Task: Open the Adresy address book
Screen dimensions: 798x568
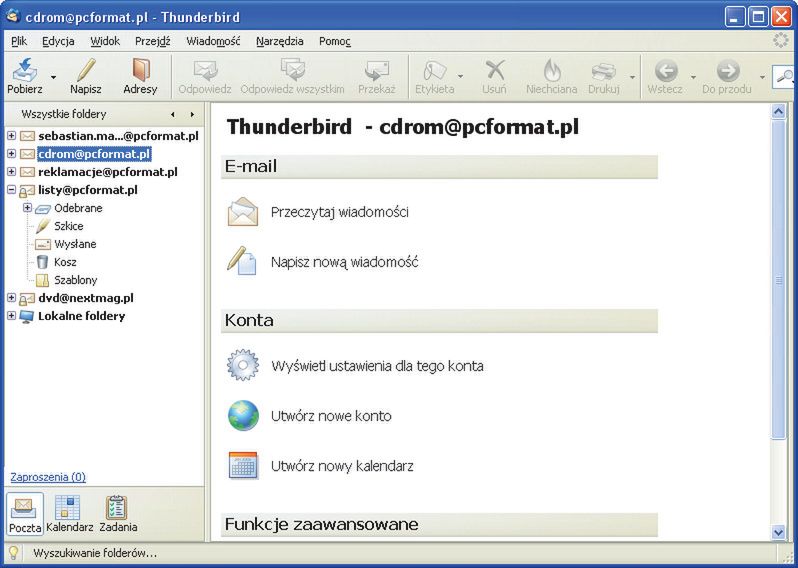Action: pyautogui.click(x=140, y=76)
